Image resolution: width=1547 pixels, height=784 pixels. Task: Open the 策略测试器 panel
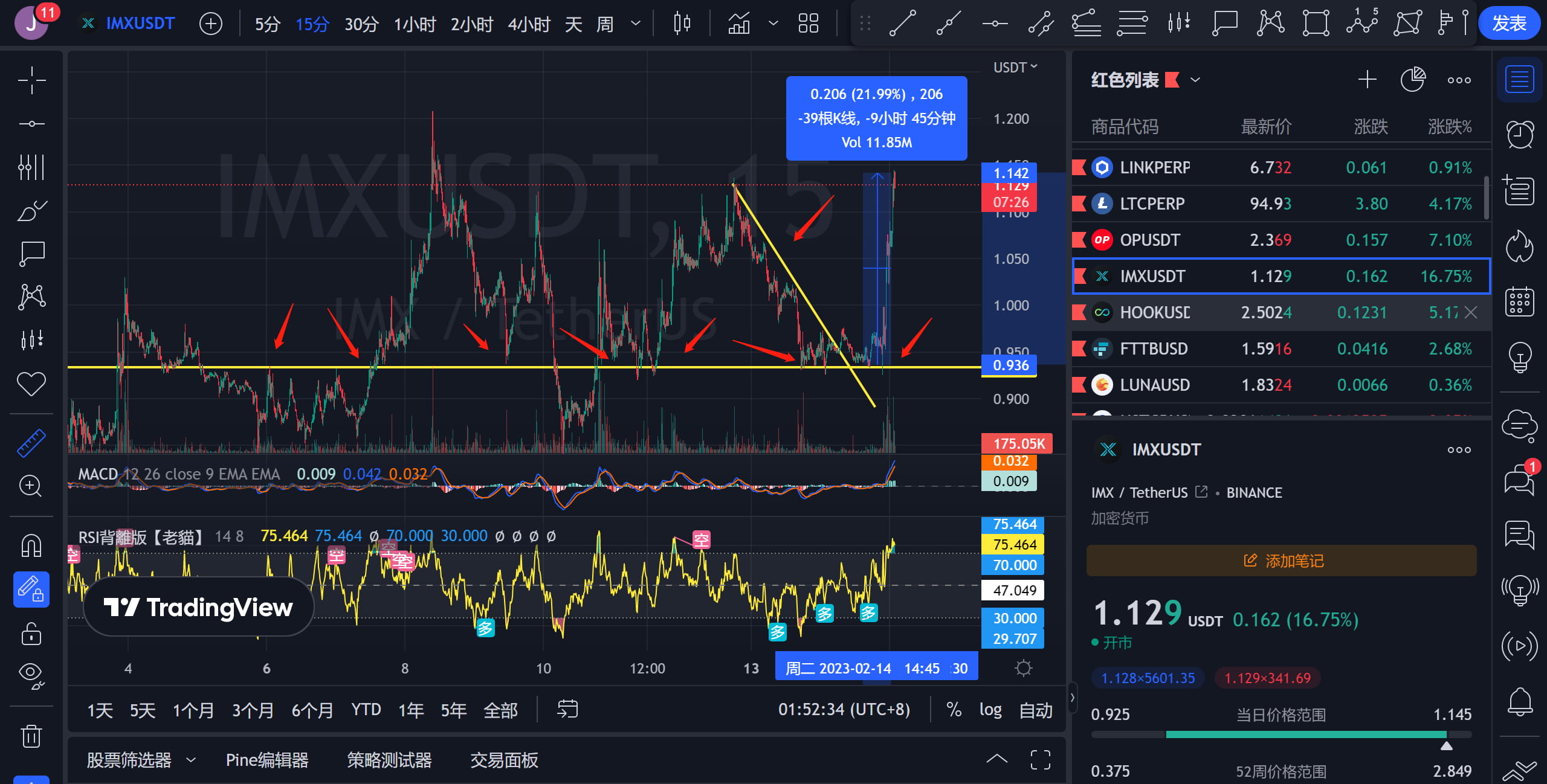(x=389, y=760)
